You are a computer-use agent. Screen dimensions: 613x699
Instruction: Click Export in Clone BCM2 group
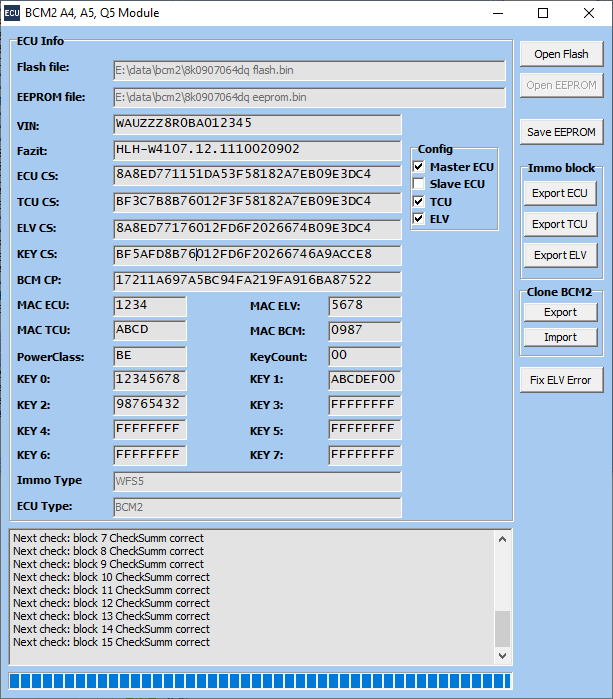pyautogui.click(x=560, y=312)
